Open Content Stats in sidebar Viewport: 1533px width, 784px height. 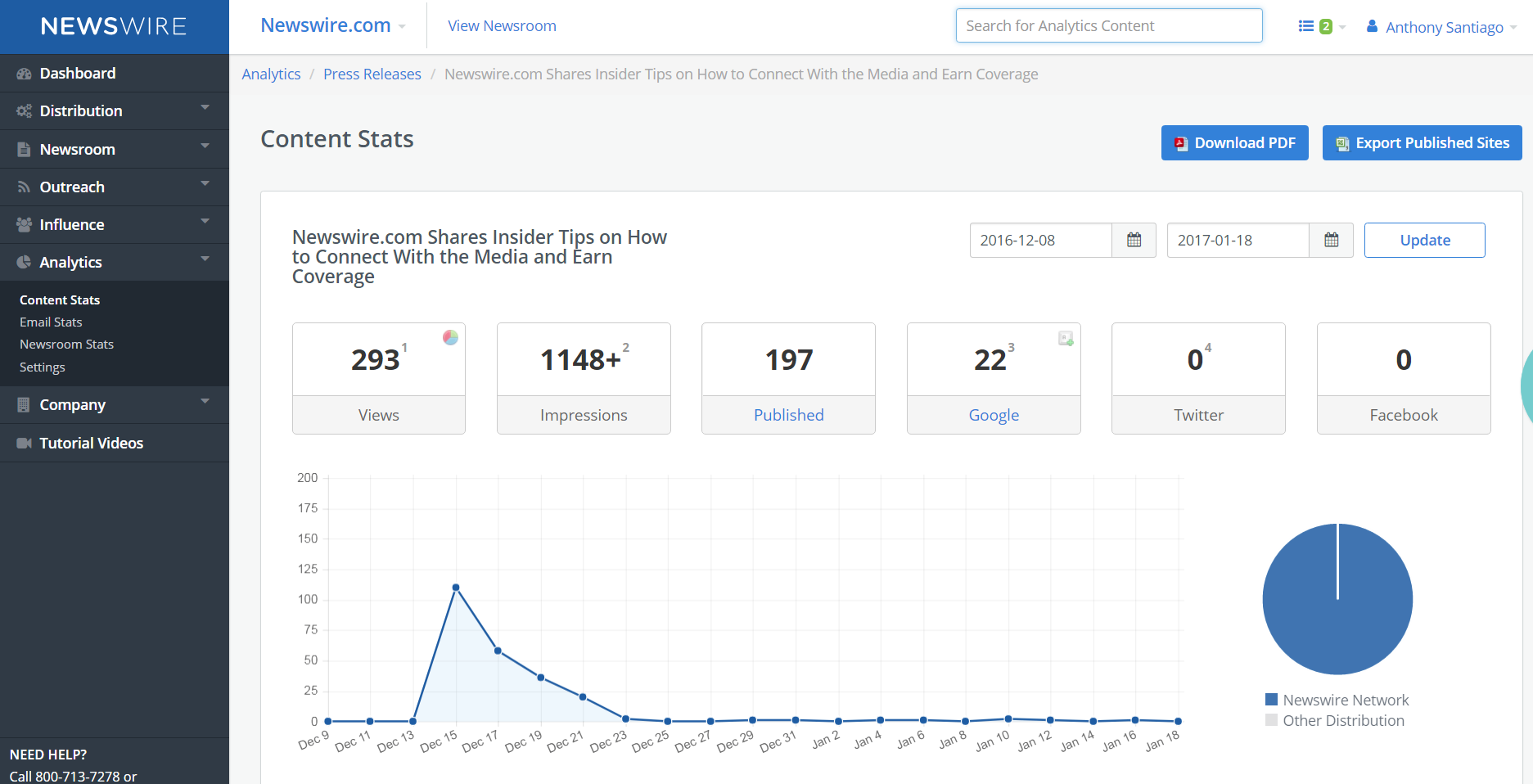click(x=60, y=300)
